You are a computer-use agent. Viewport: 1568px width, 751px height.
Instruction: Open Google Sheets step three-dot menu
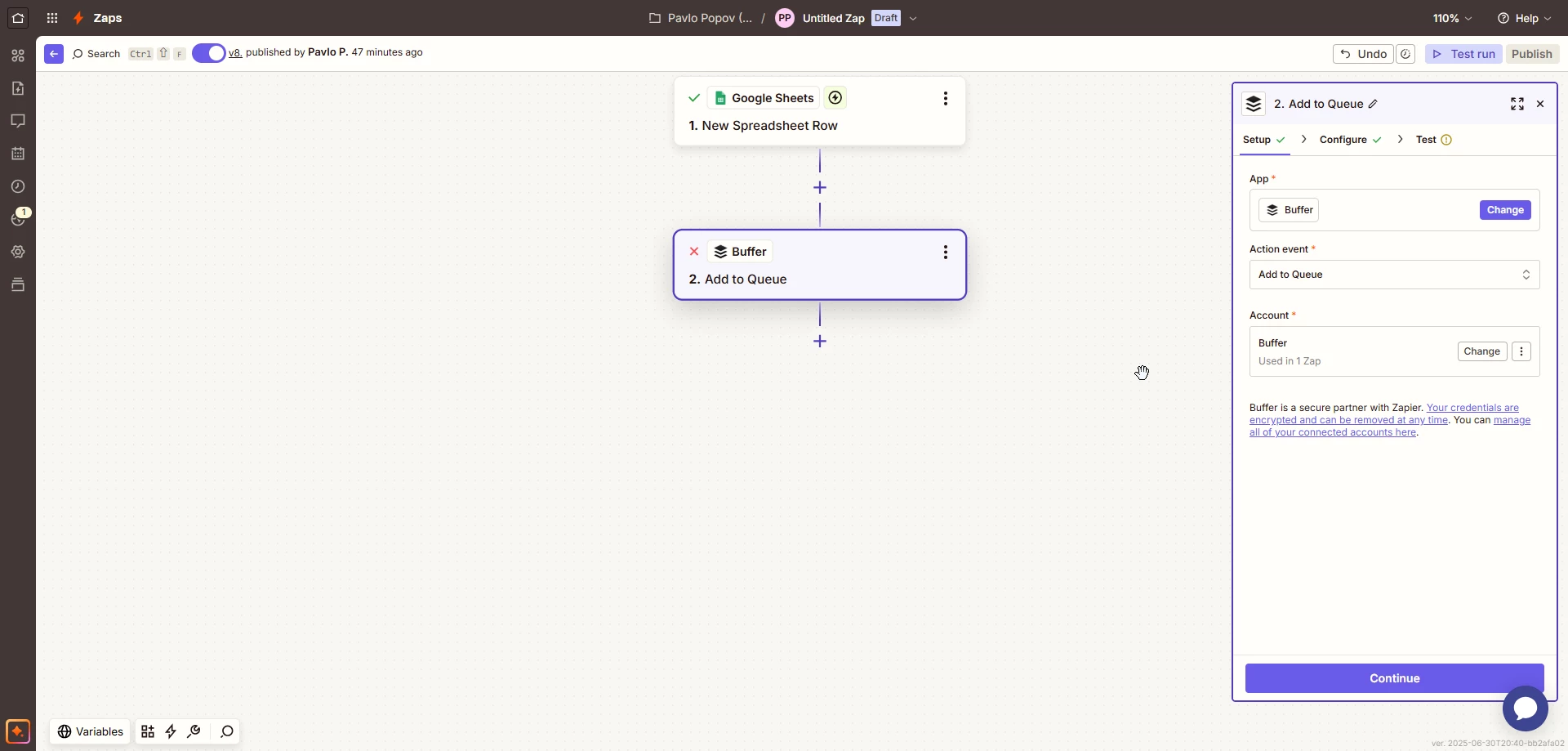946,98
